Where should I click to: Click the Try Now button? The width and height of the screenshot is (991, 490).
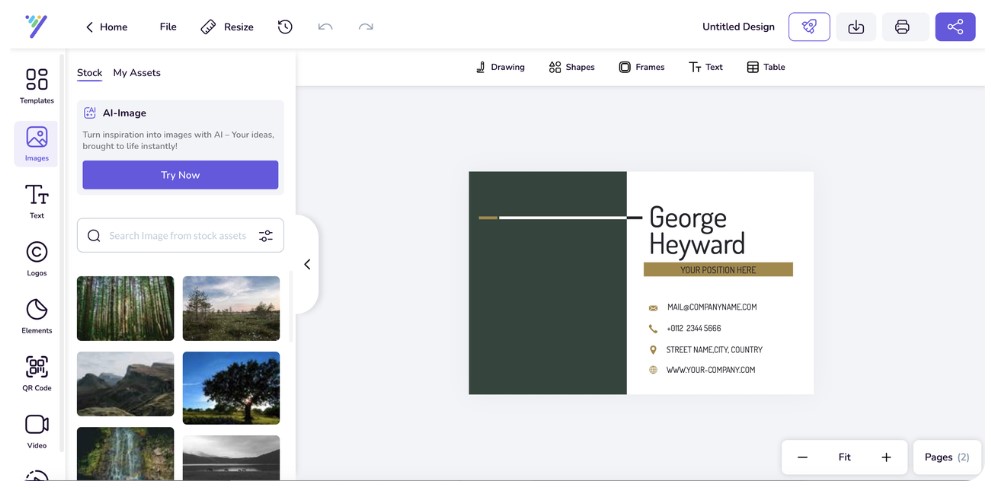(x=180, y=175)
